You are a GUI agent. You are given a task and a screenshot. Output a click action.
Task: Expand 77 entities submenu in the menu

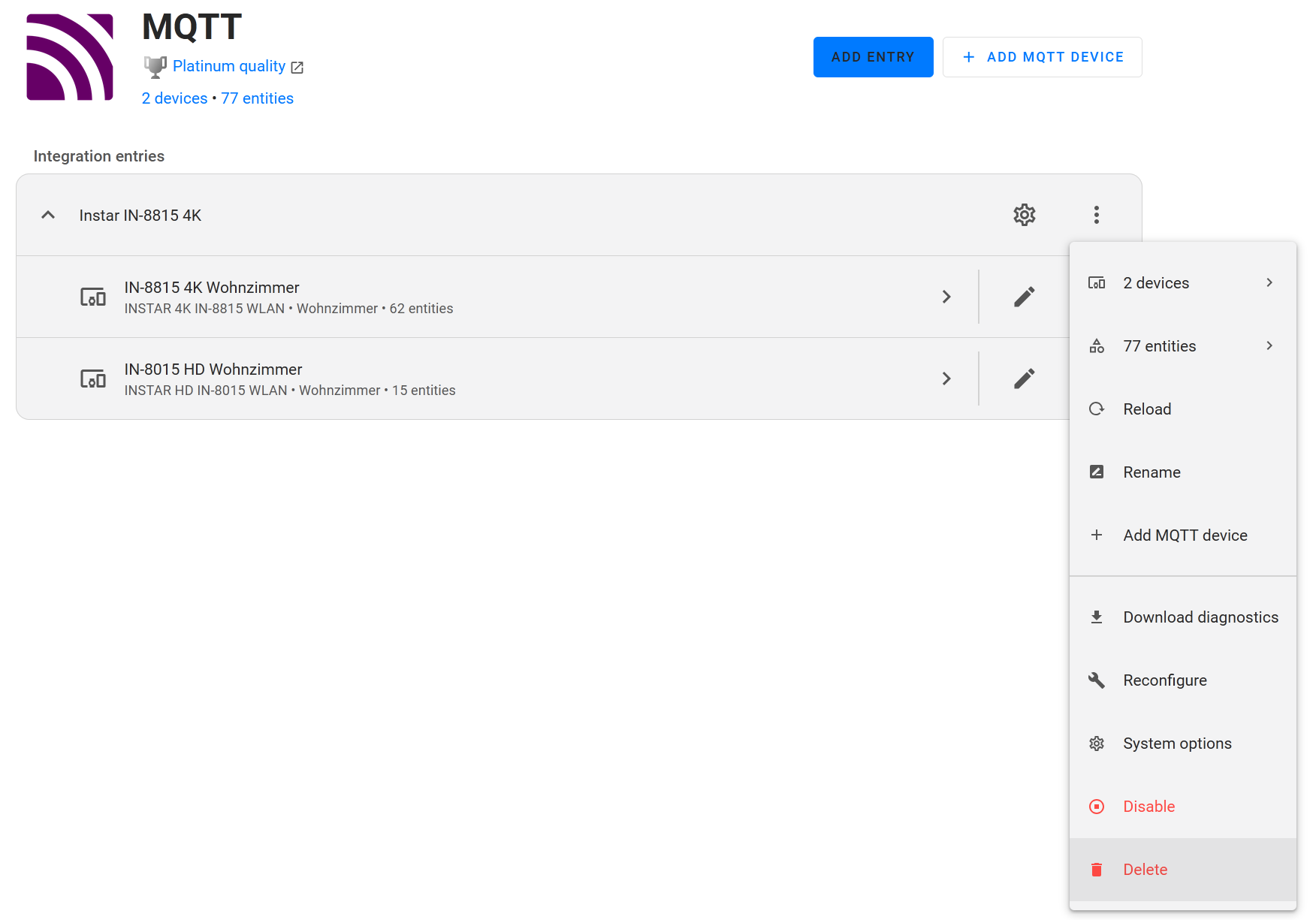tap(1182, 346)
